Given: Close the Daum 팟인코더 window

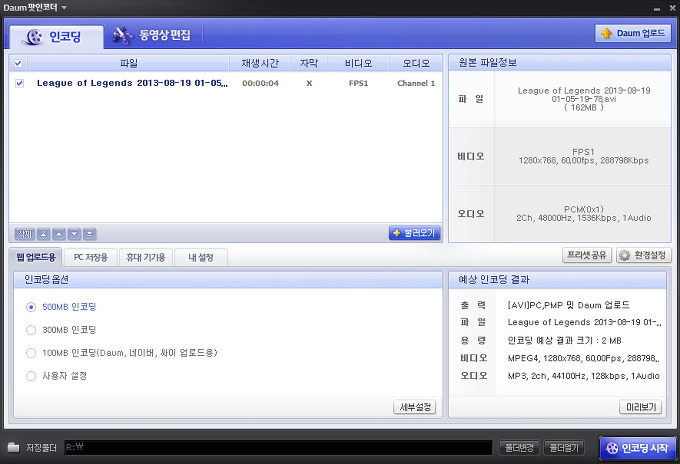Looking at the screenshot, I should coord(672,8).
